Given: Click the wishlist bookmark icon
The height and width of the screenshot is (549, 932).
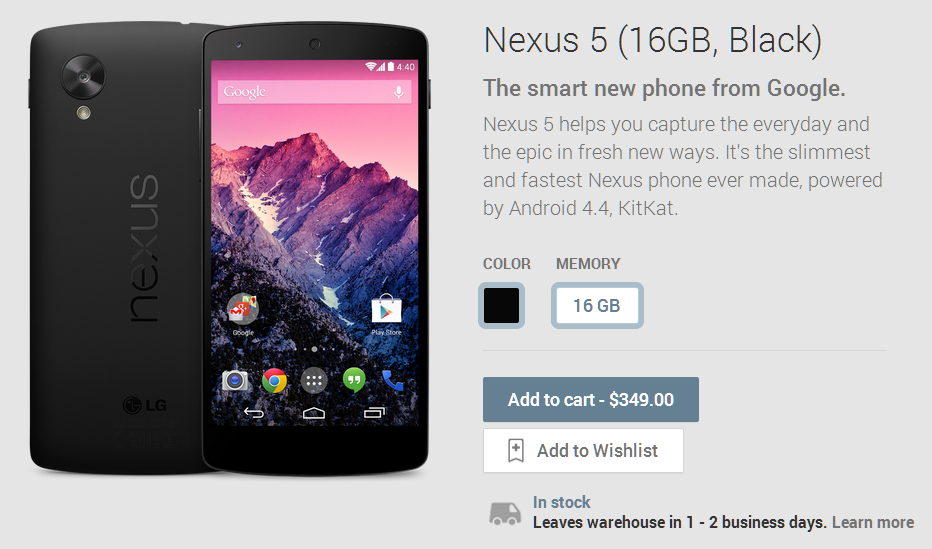Looking at the screenshot, I should [x=515, y=450].
